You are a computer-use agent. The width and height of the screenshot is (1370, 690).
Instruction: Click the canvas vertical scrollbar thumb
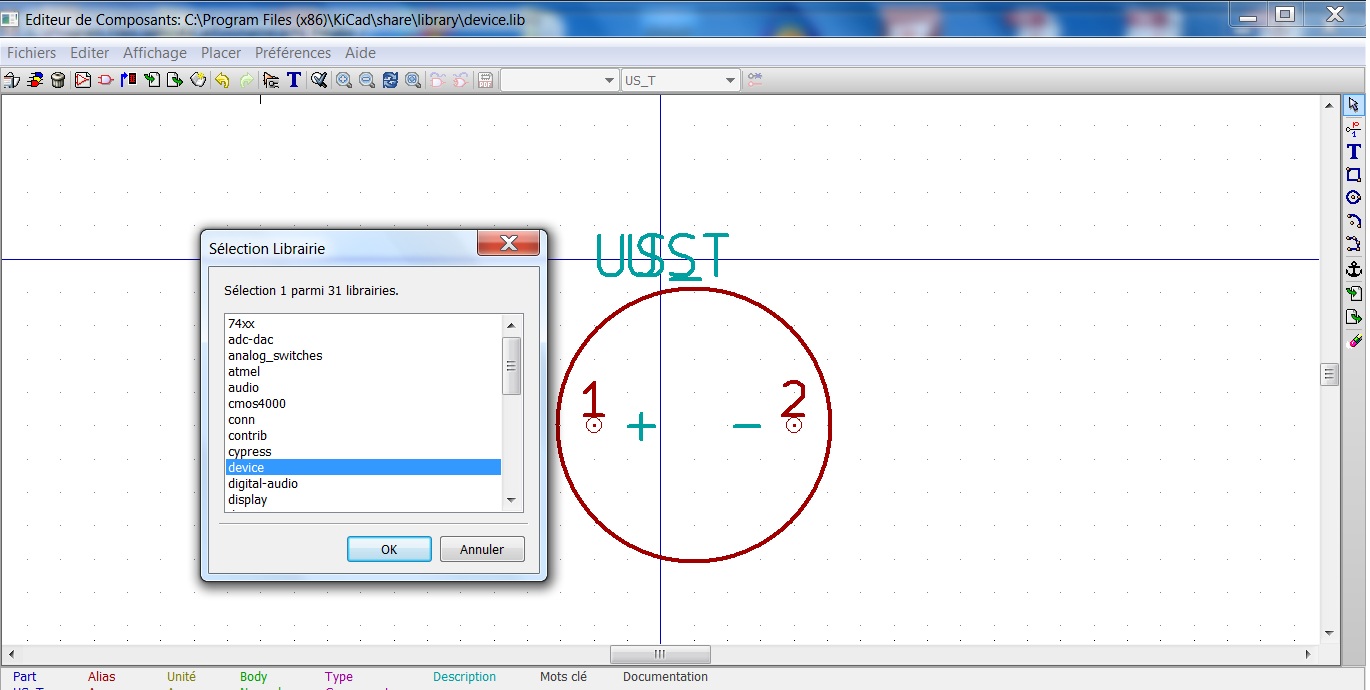tap(1329, 375)
